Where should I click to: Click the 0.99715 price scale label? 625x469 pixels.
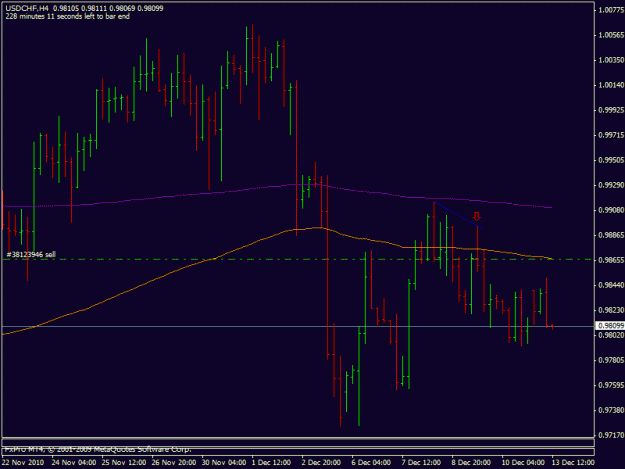tap(611, 135)
